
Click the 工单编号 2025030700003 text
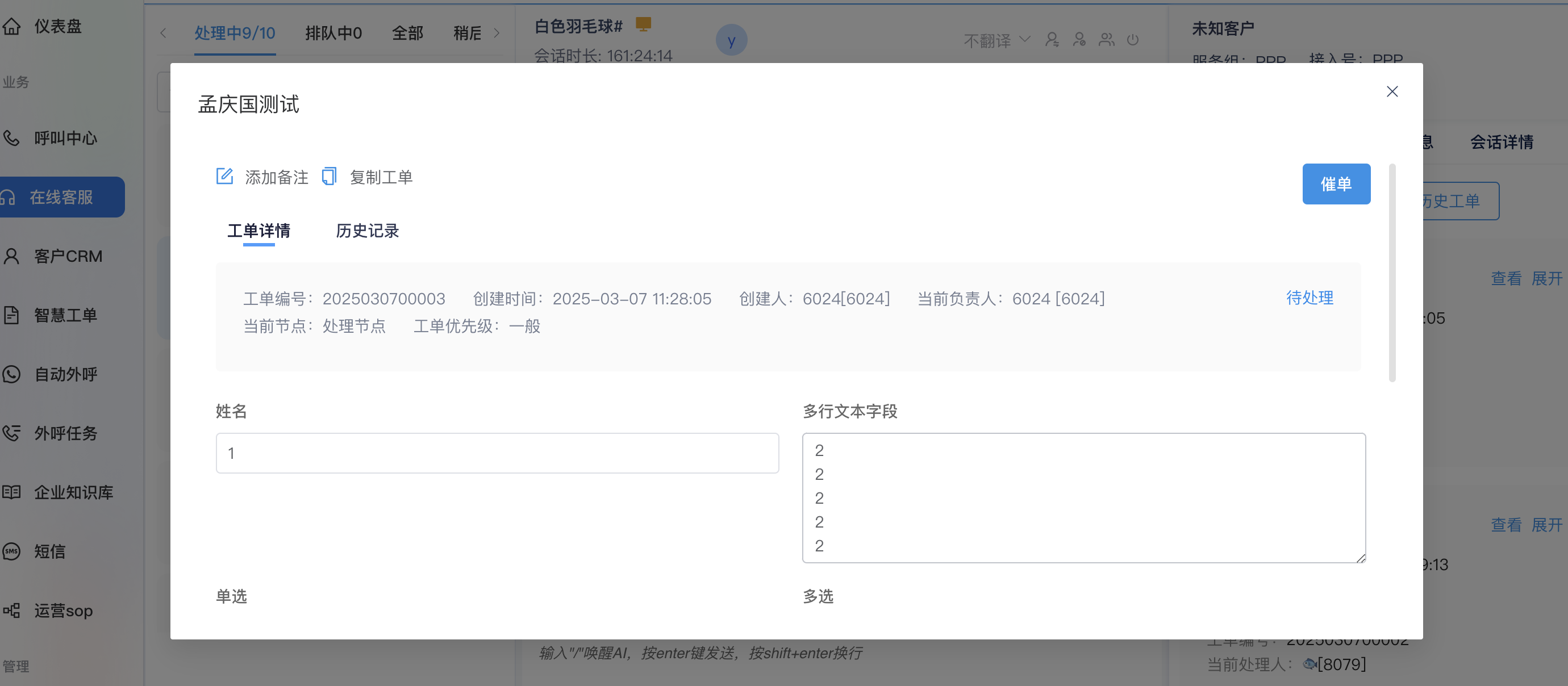344,299
